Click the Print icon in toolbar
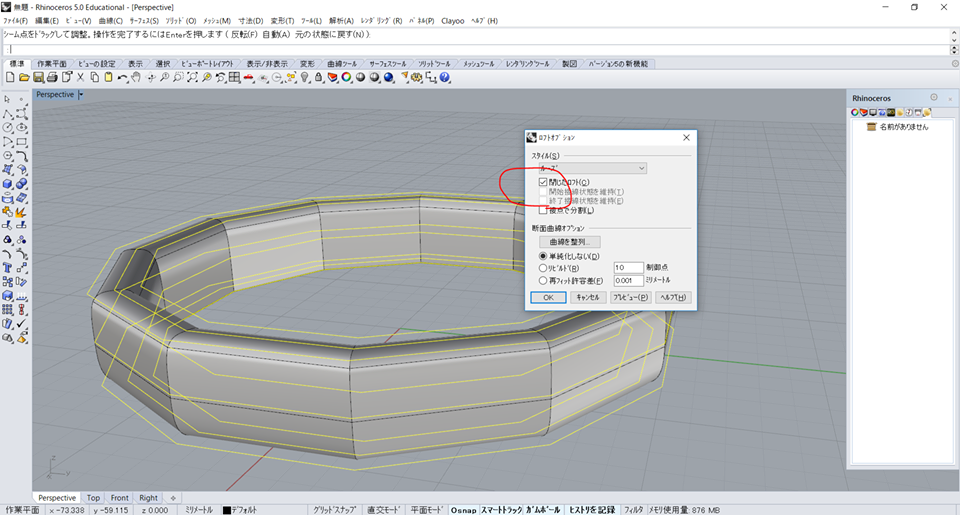Viewport: 960px width, 515px height. [52, 77]
